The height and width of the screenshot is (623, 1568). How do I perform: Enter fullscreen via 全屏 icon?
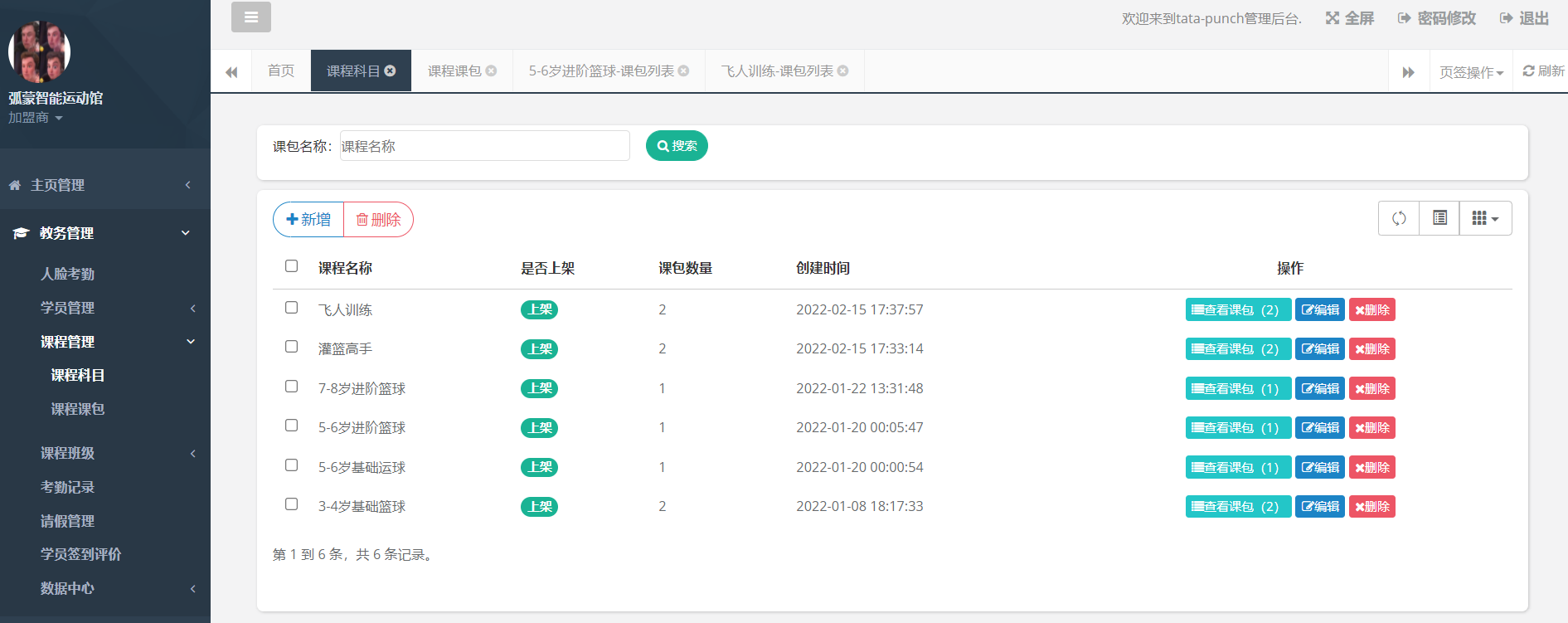pos(1349,18)
